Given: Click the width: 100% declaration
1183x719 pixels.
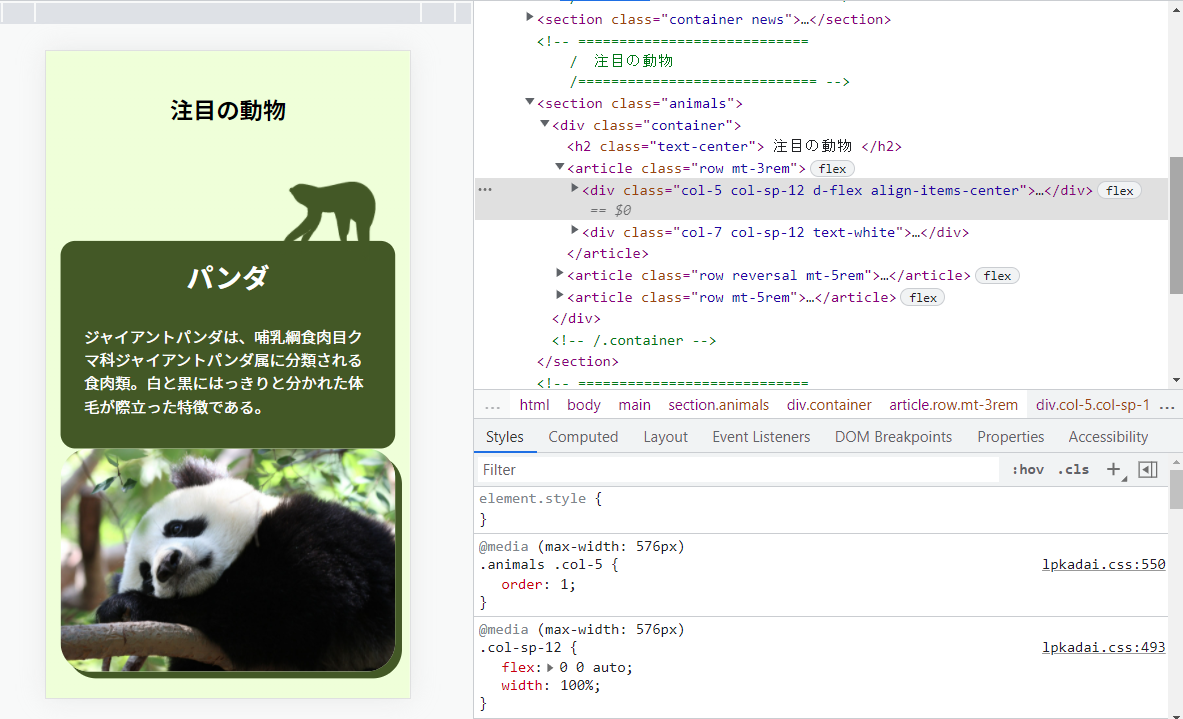Looking at the screenshot, I should click(551, 686).
